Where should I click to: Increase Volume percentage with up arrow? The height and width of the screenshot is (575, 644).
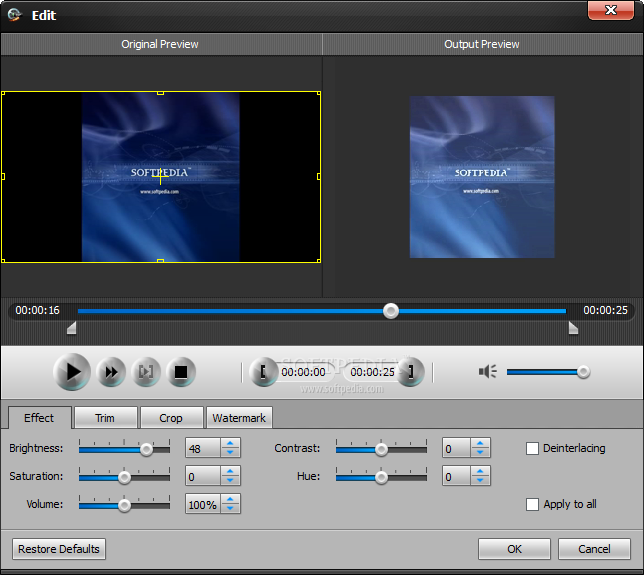tap(230, 499)
